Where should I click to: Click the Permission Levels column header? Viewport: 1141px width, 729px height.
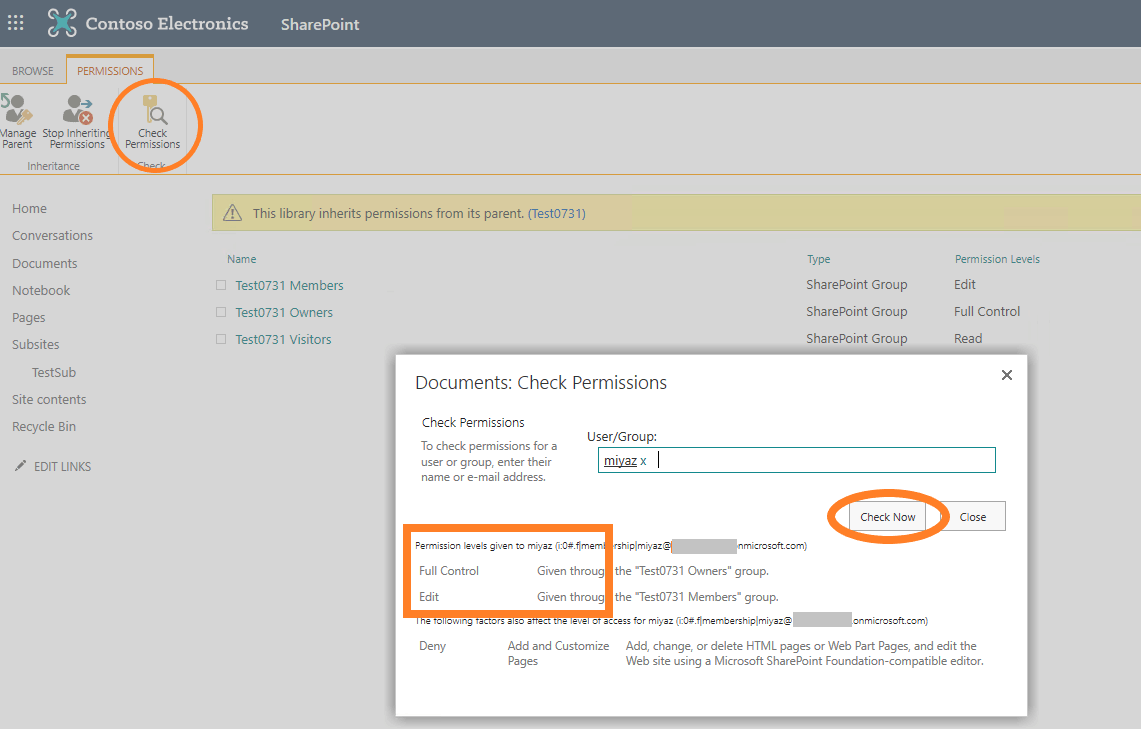coord(997,259)
